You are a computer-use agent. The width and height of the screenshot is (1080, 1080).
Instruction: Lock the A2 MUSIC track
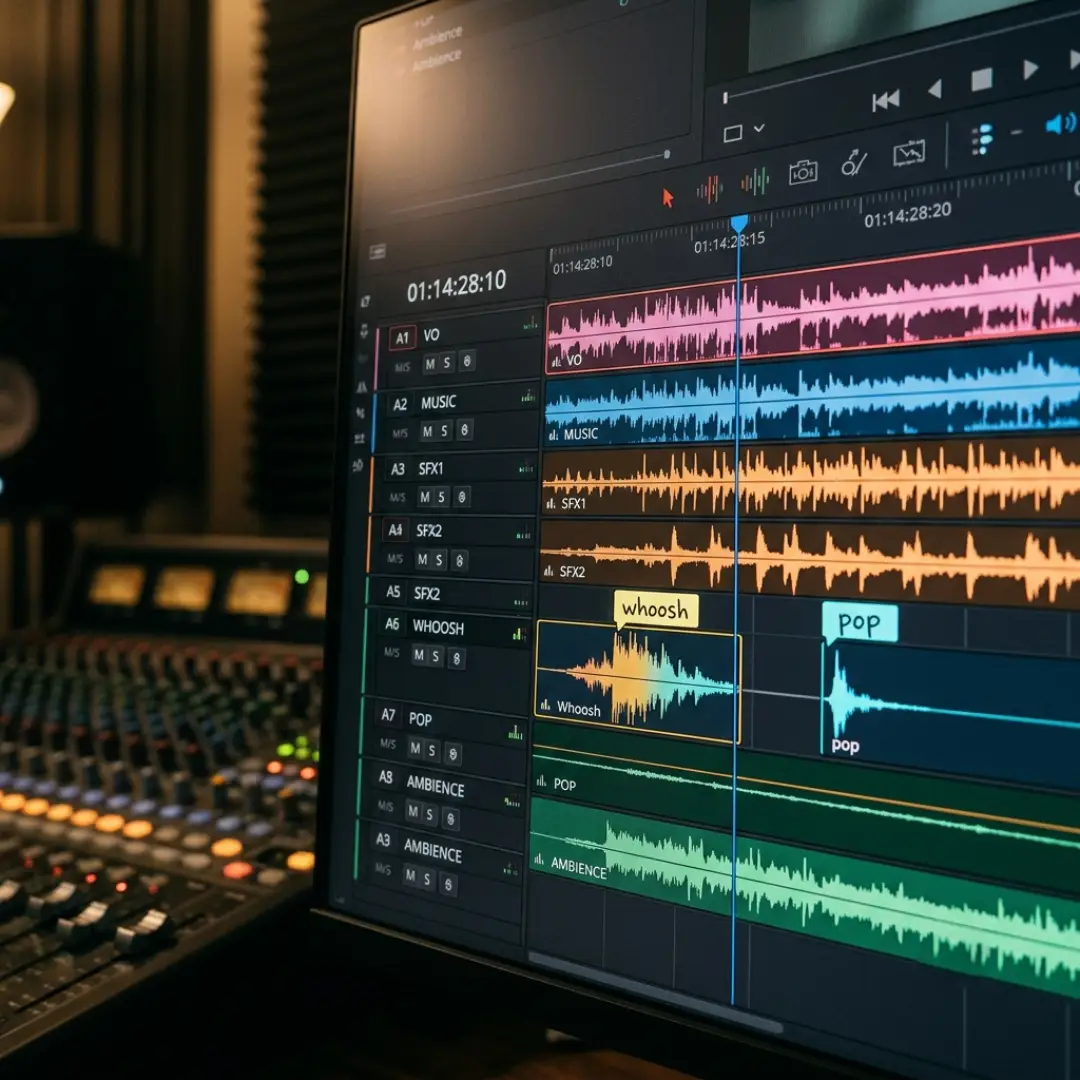click(x=465, y=430)
